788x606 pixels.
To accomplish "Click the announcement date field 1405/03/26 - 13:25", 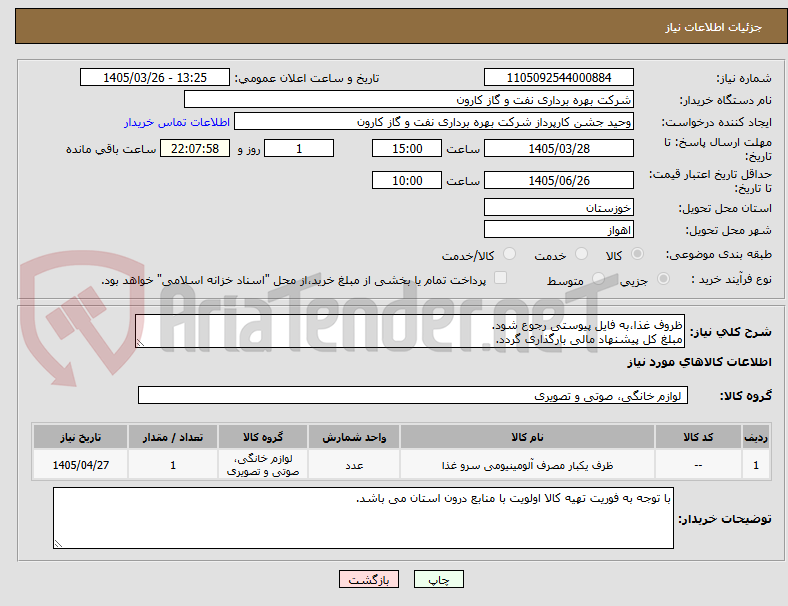I will [x=155, y=77].
